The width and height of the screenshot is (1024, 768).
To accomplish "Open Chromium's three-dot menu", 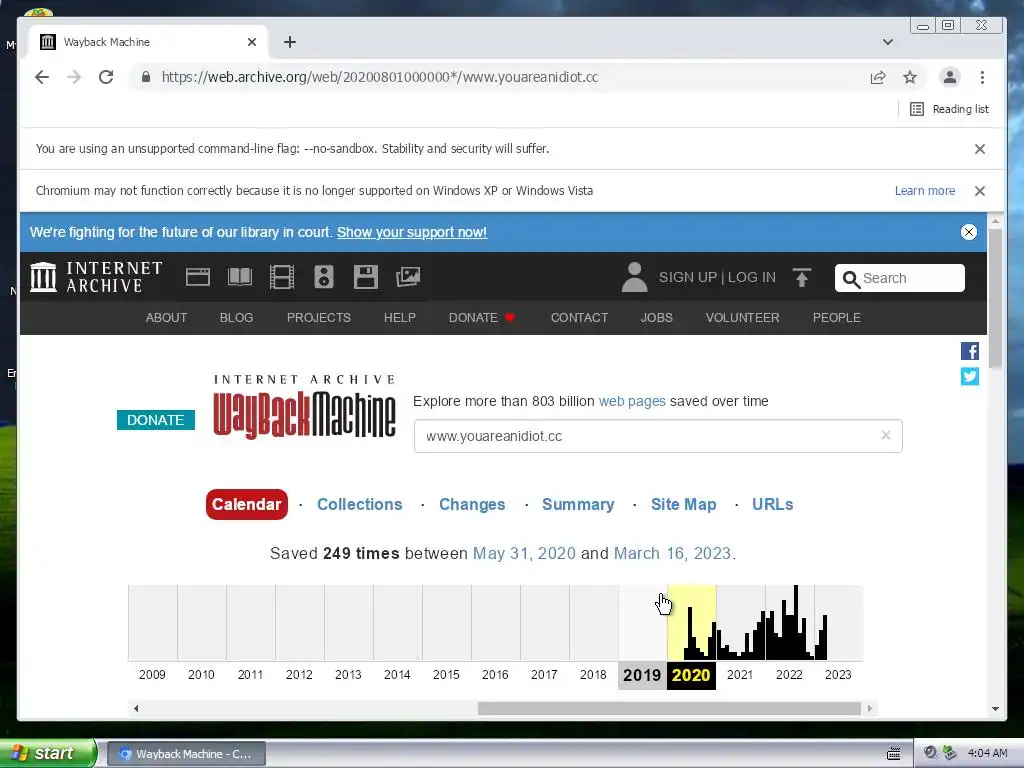I will (x=982, y=77).
